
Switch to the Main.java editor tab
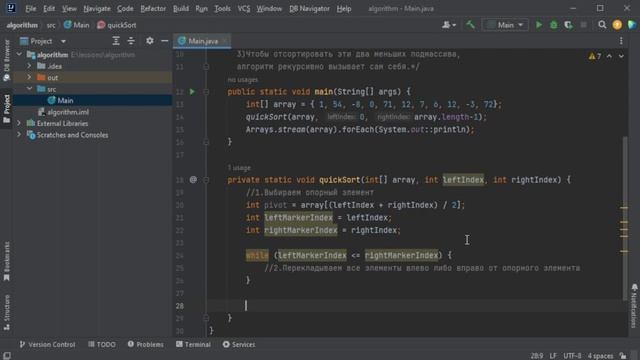coord(203,41)
